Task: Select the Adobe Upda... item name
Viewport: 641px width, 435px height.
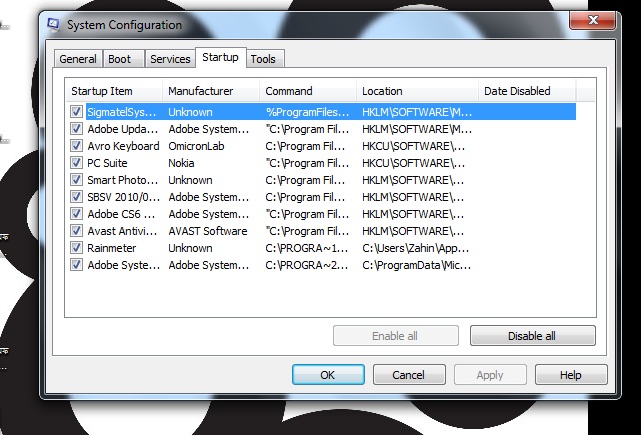Action: click(x=122, y=129)
